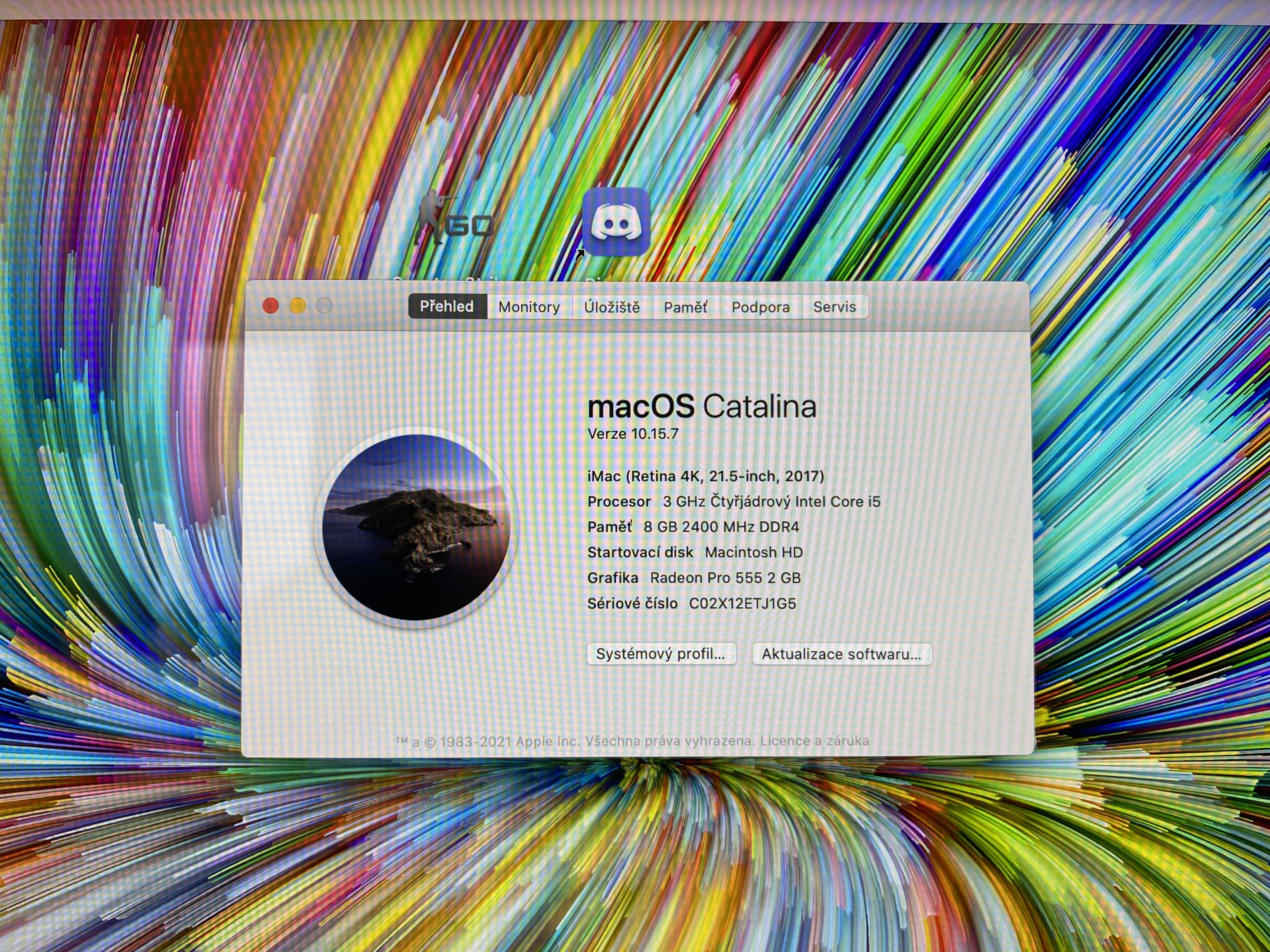Click the macOS Catalina island image
Screen dimensions: 1270x952
click(416, 527)
